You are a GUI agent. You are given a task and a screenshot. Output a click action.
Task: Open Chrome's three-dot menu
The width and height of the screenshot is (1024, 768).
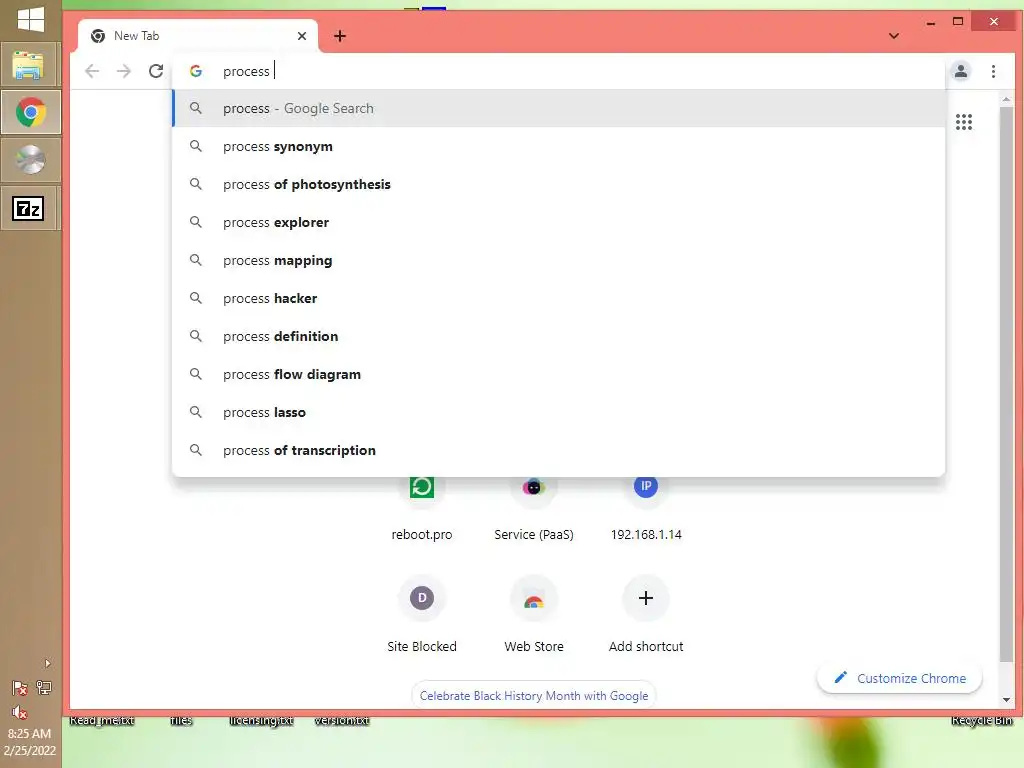click(993, 71)
